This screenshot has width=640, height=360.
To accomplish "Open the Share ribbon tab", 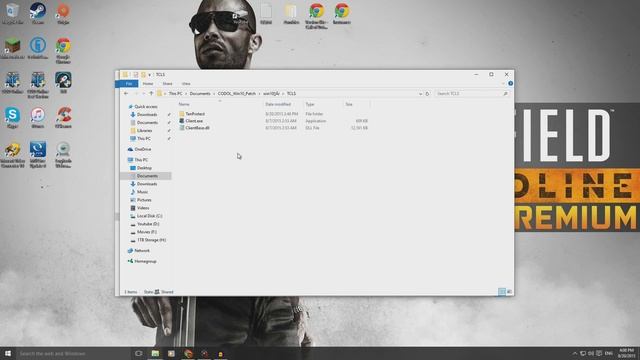I will pyautogui.click(x=167, y=83).
